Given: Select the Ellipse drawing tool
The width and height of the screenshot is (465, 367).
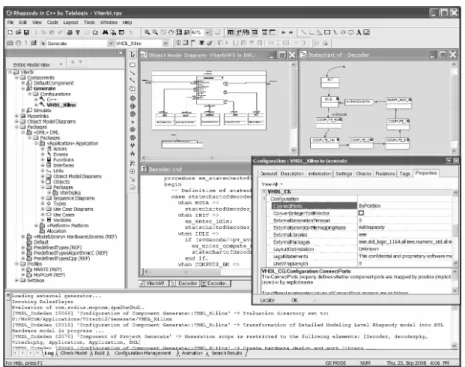Looking at the screenshot, I should click(x=351, y=32).
